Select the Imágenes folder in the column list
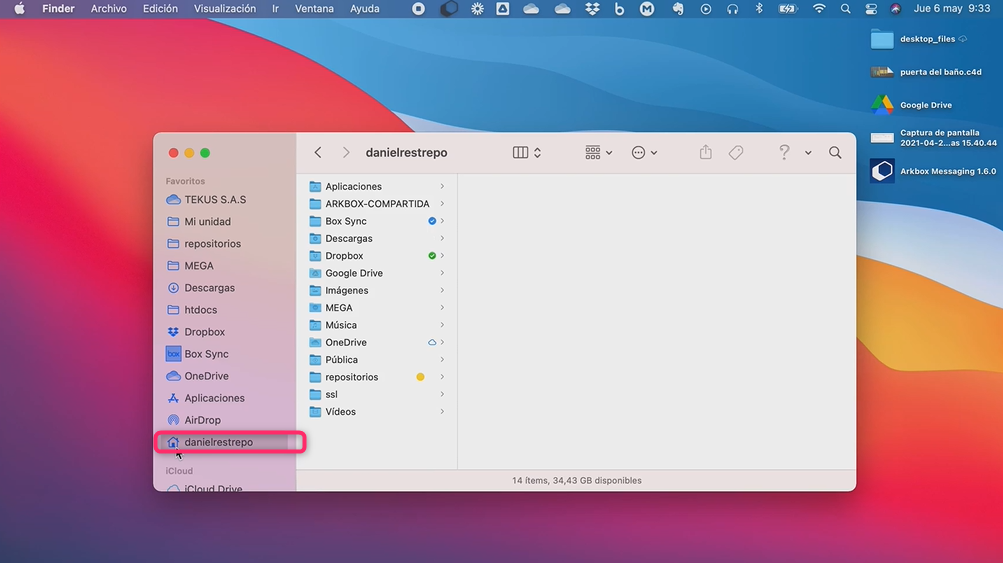The width and height of the screenshot is (1003, 563). pyautogui.click(x=346, y=290)
